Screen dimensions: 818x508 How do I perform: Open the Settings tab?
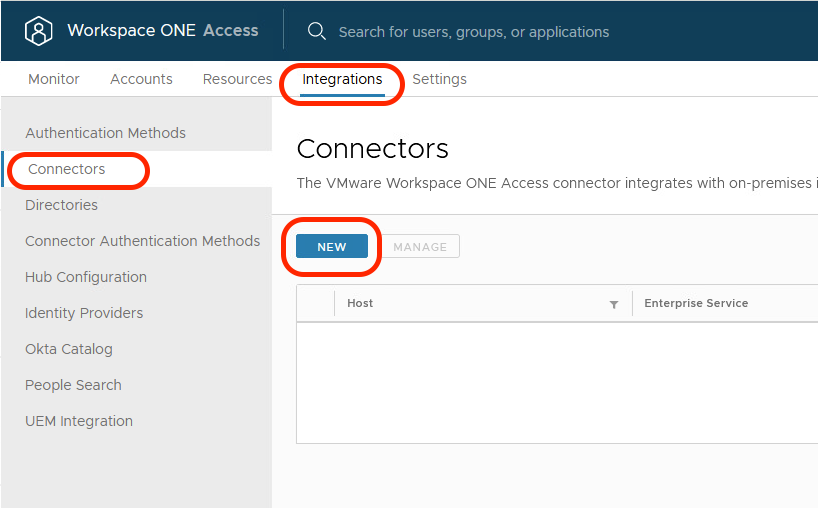click(439, 79)
